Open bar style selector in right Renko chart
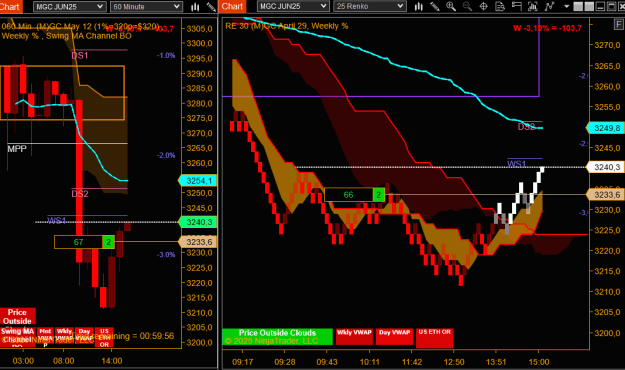Viewport: 625px width, 370px height. click(x=419, y=6)
